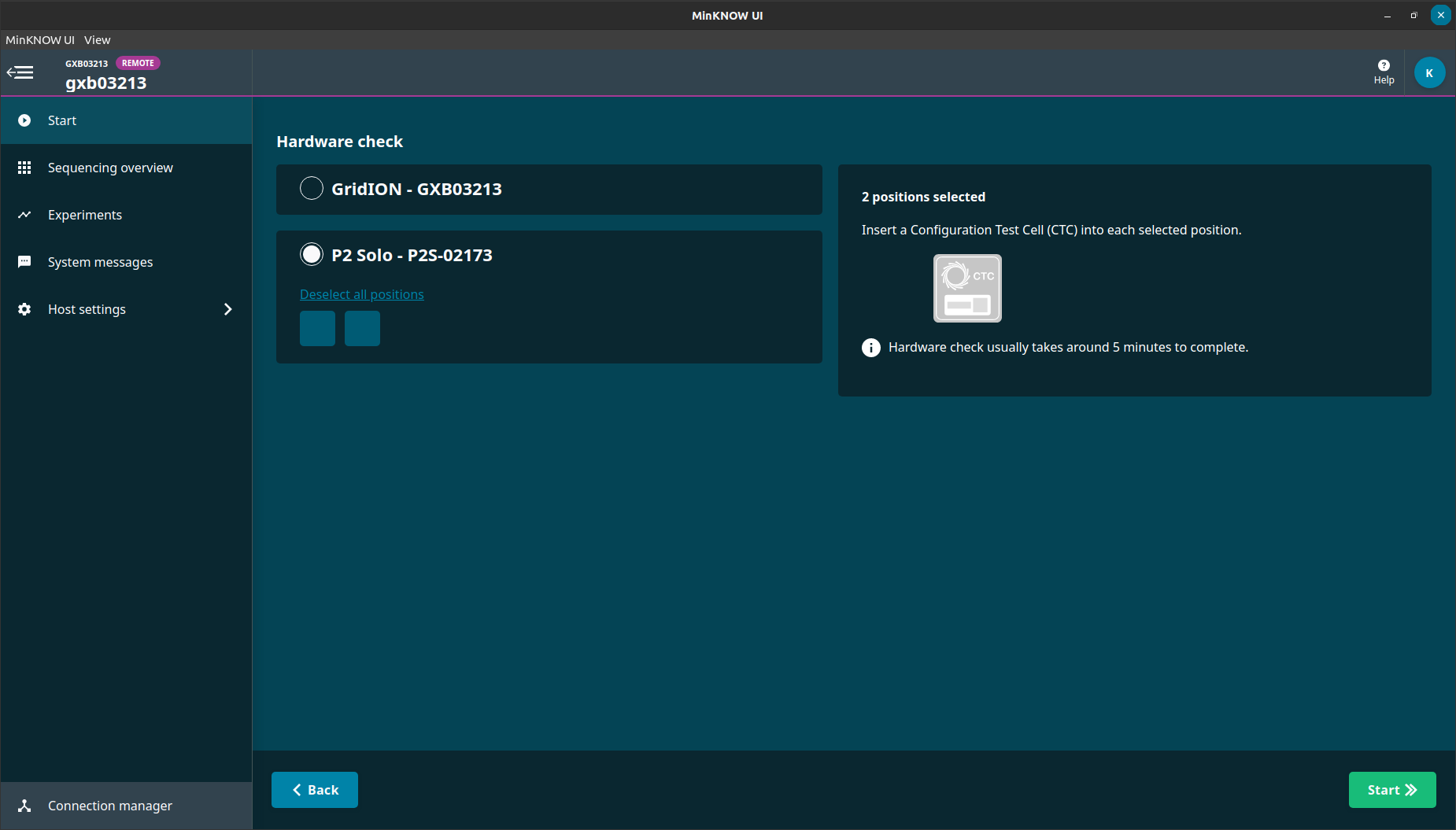Open Experiments chart-line icon
The height and width of the screenshot is (830, 1456).
[x=24, y=215]
